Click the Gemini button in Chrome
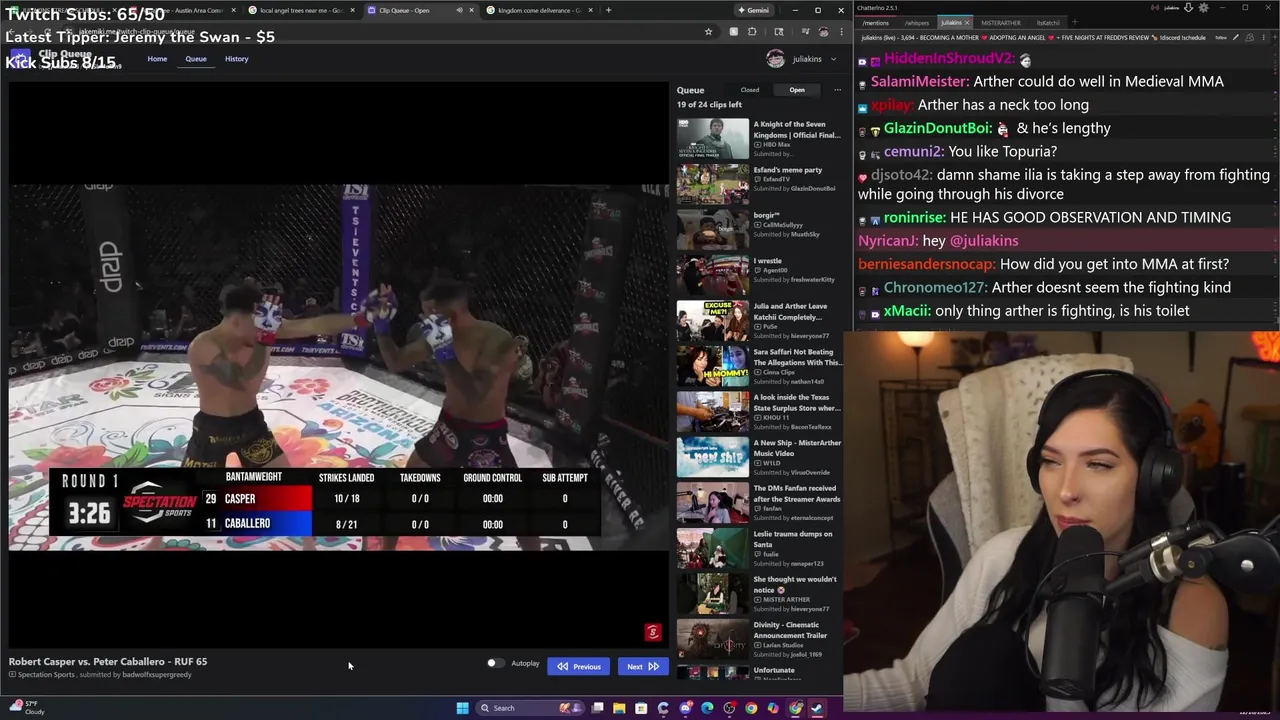Viewport: 1280px width, 720px height. (x=753, y=10)
